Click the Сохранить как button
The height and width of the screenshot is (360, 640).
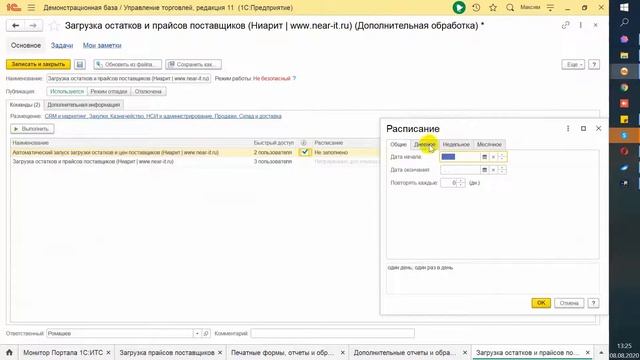[x=194, y=64]
